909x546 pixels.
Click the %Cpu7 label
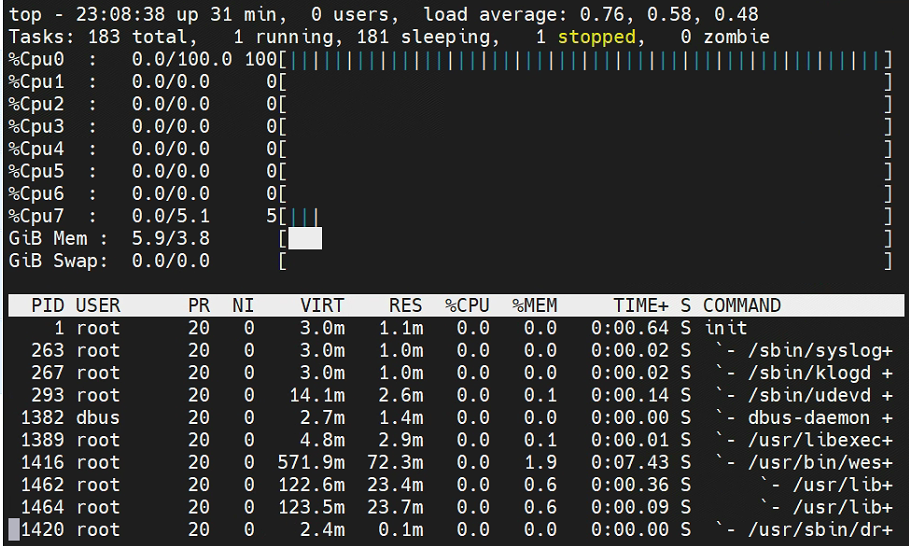[37, 217]
